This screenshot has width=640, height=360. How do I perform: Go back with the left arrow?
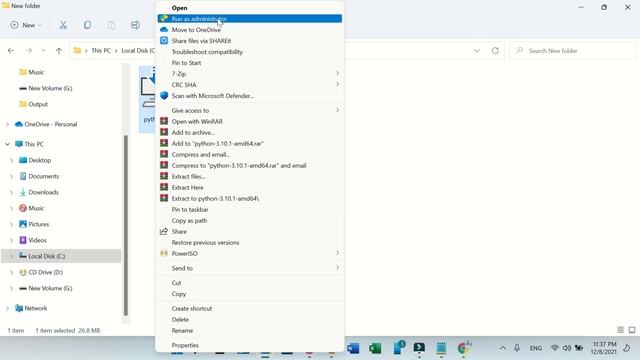11,51
